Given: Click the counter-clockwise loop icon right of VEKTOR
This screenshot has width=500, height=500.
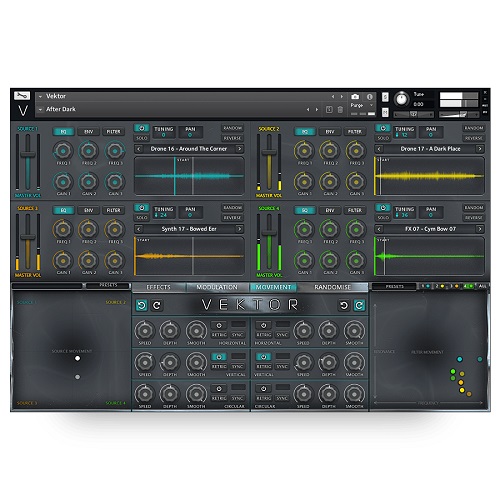Looking at the screenshot, I should (x=344, y=305).
